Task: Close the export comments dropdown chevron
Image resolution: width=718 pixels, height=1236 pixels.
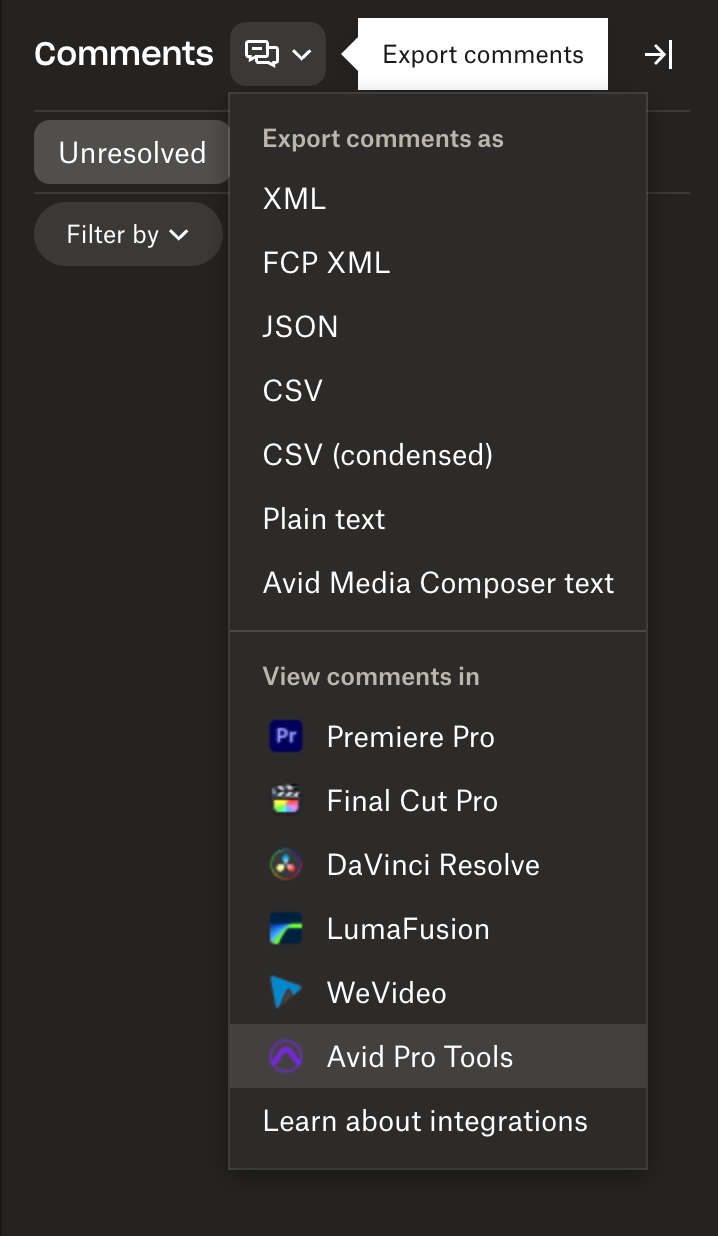Action: click(302, 55)
